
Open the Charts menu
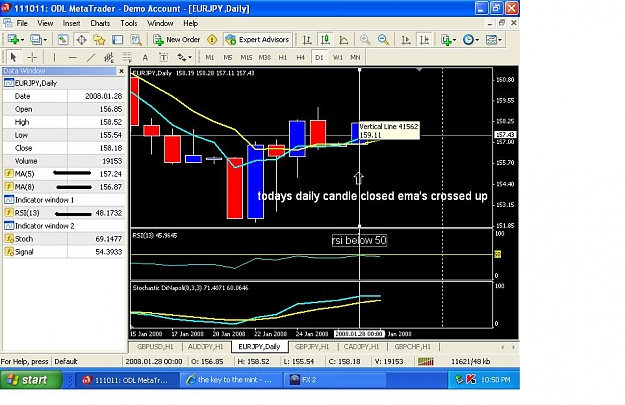point(100,24)
